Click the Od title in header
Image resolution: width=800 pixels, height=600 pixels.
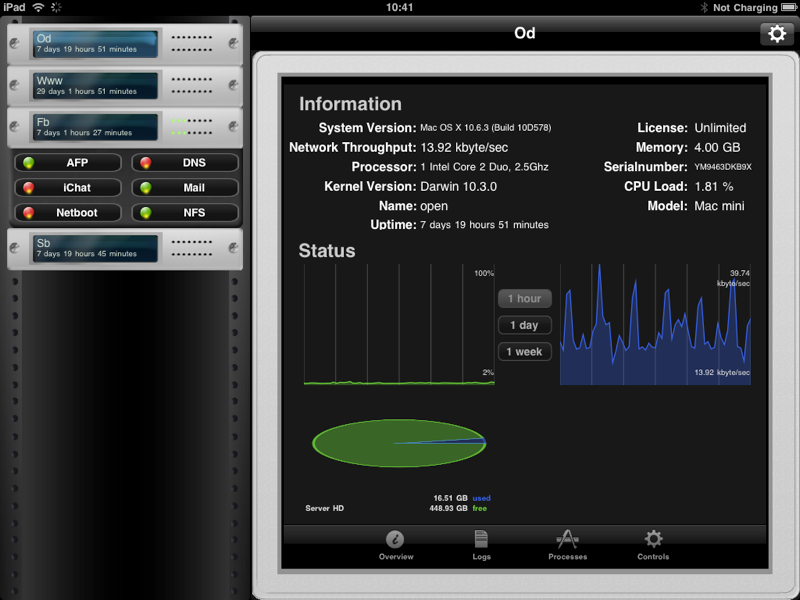524,33
